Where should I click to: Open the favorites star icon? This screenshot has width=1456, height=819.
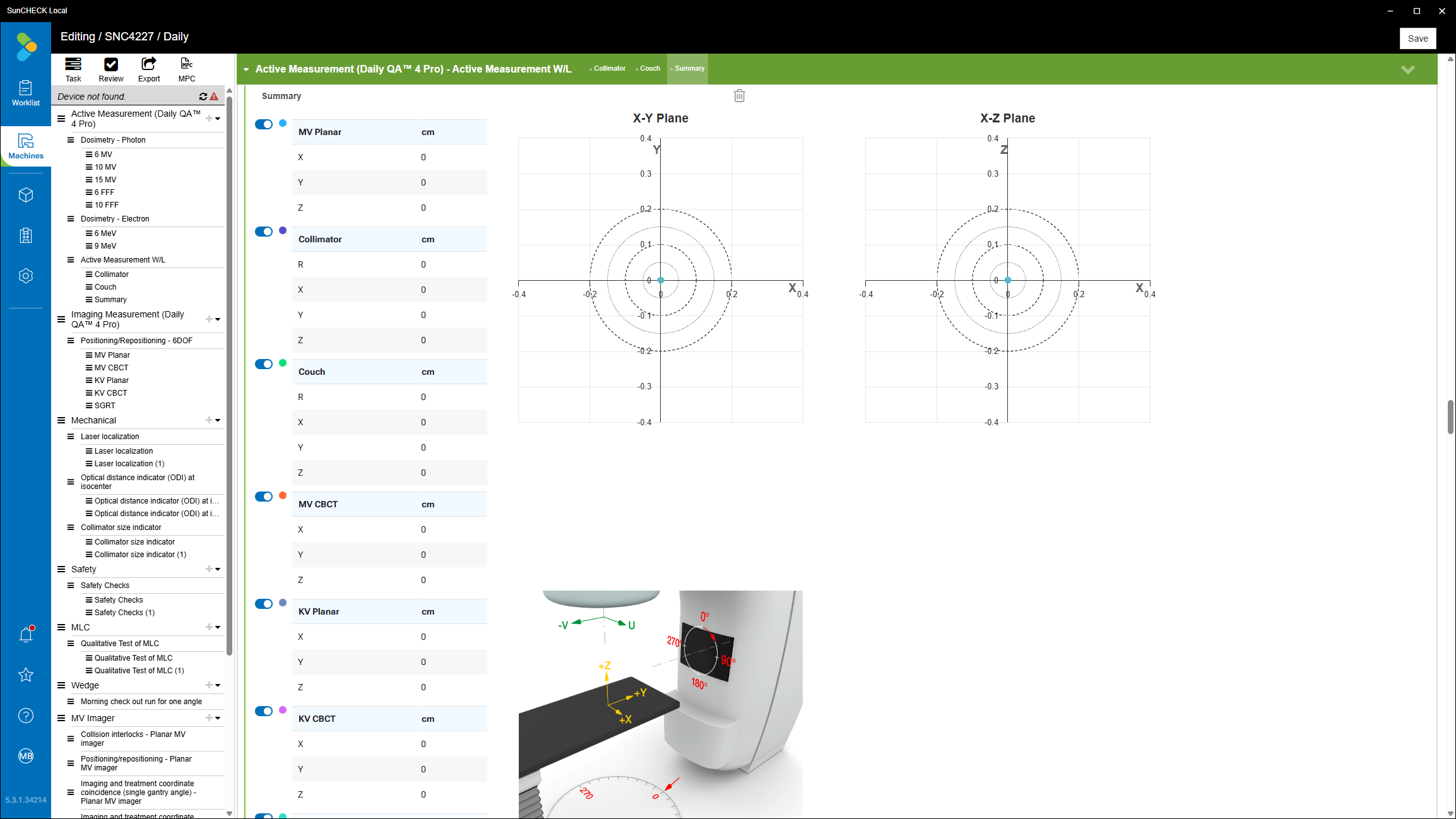pyautogui.click(x=26, y=675)
